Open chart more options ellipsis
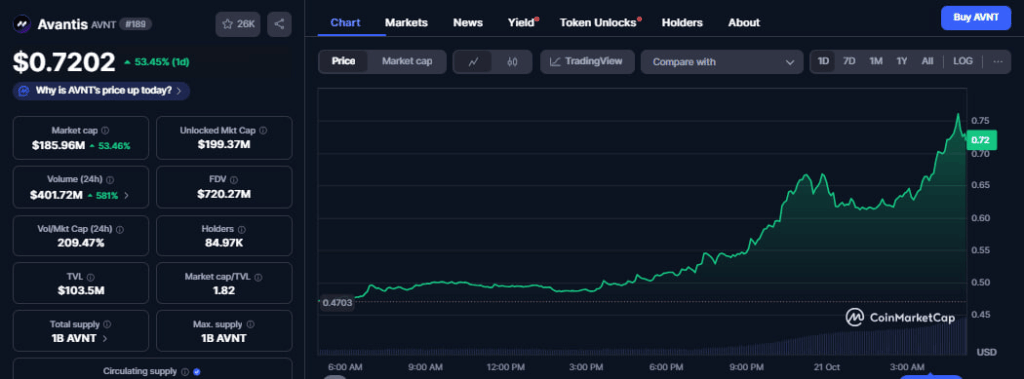Image resolution: width=1024 pixels, height=379 pixels. point(997,61)
